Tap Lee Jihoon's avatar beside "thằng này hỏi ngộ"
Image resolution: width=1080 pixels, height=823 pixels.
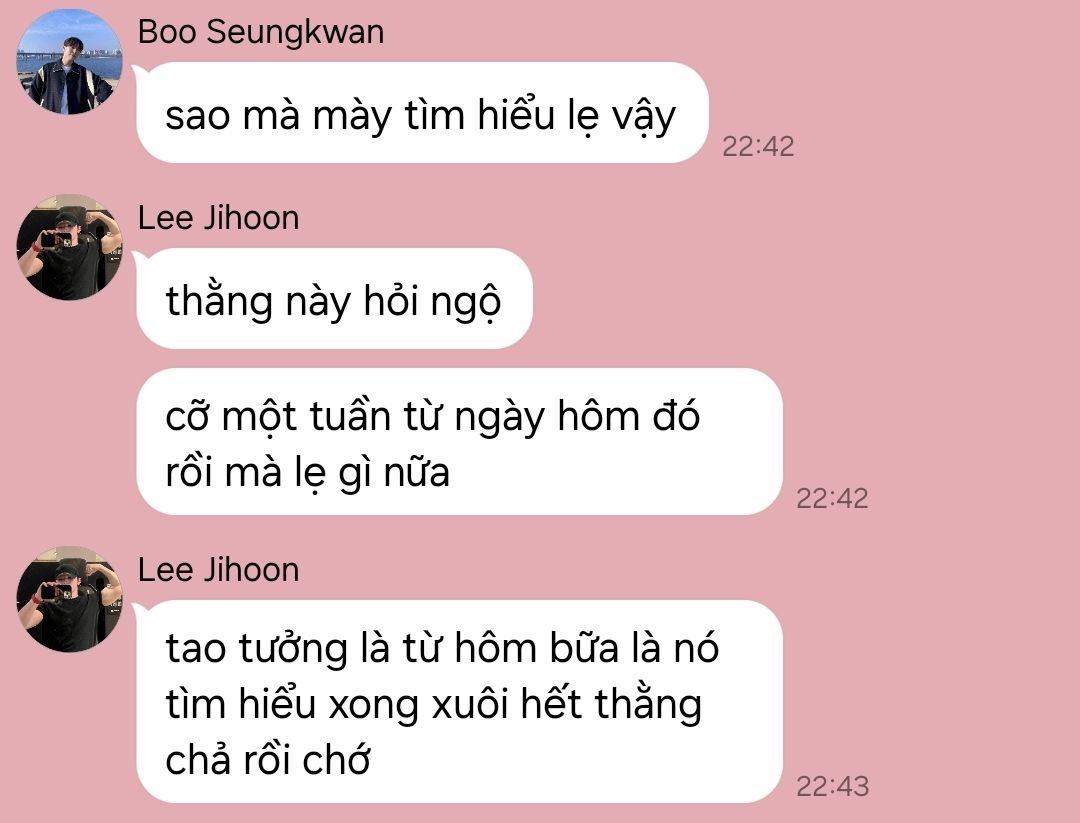coord(69,247)
